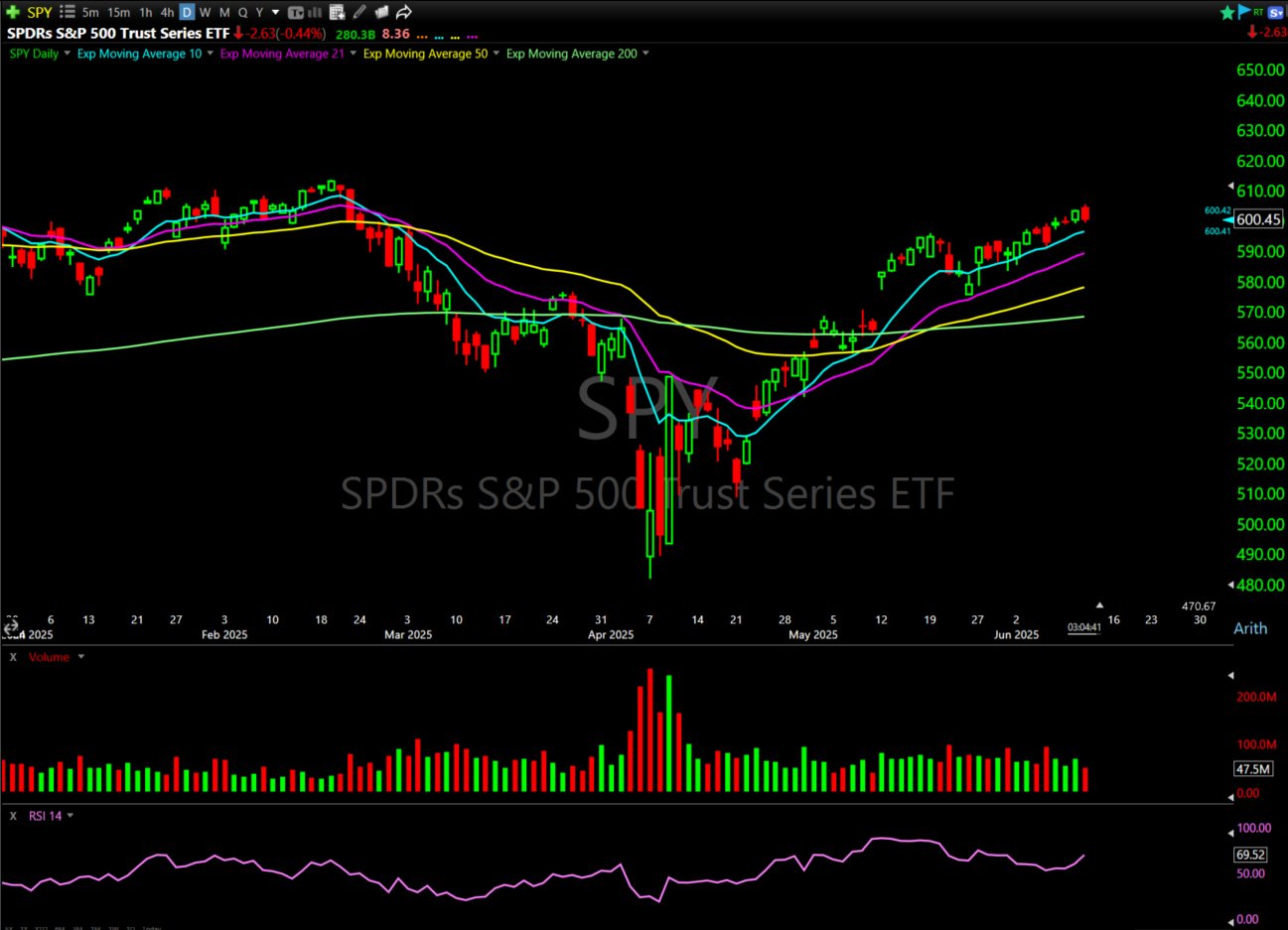Click the green star favorite icon
The width and height of the screenshot is (1288, 930).
[x=1227, y=12]
